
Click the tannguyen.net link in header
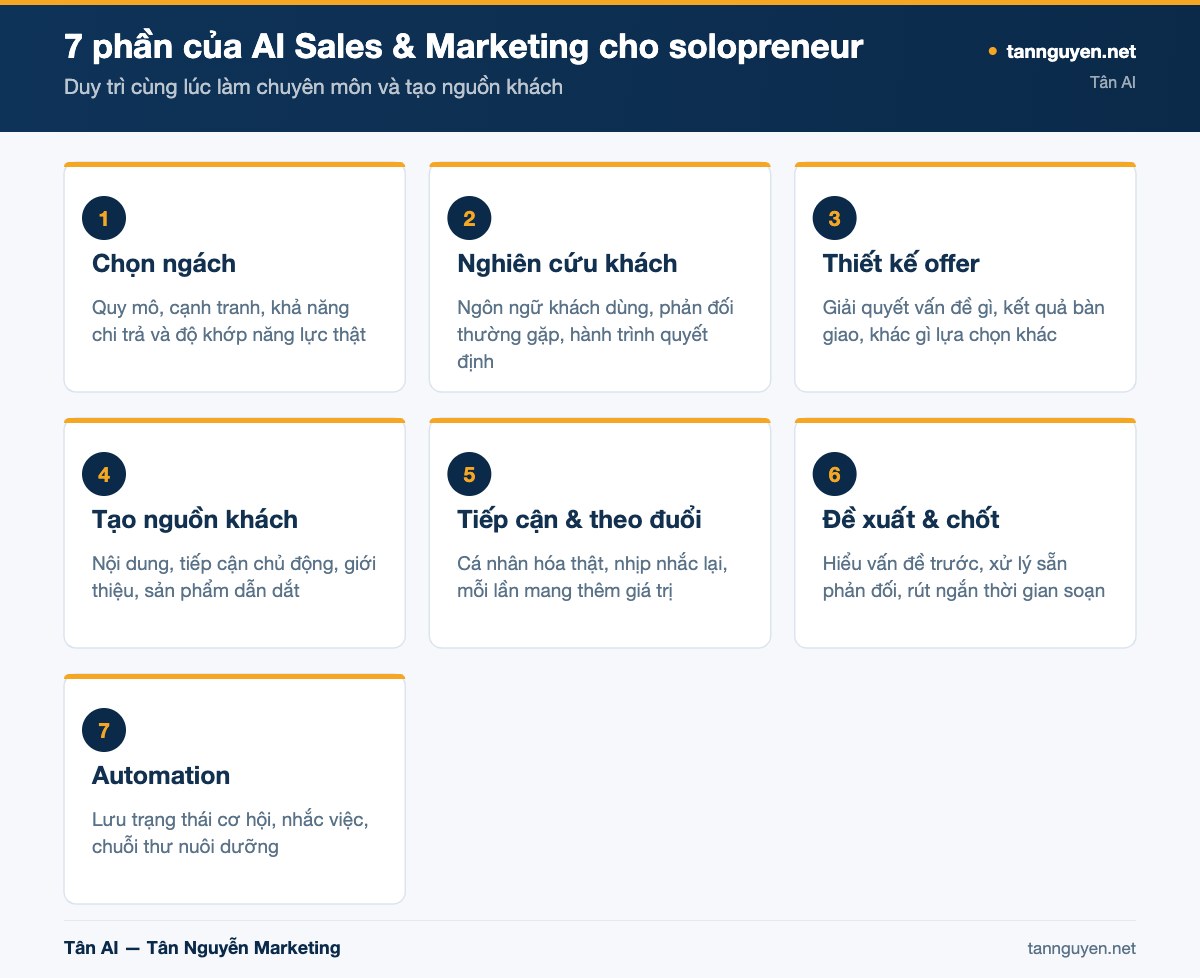(x=1071, y=51)
